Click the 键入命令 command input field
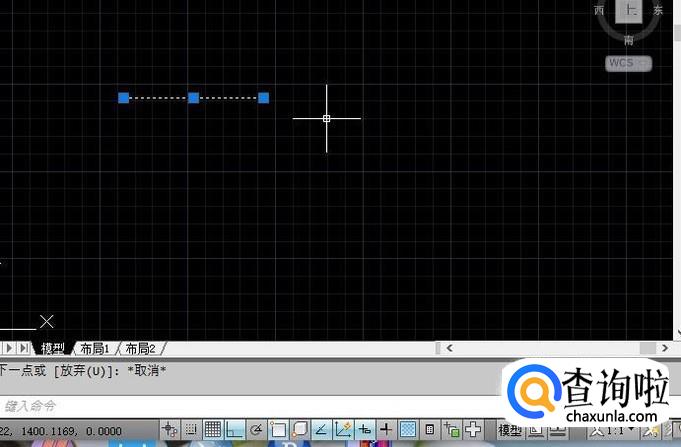 click(250, 407)
